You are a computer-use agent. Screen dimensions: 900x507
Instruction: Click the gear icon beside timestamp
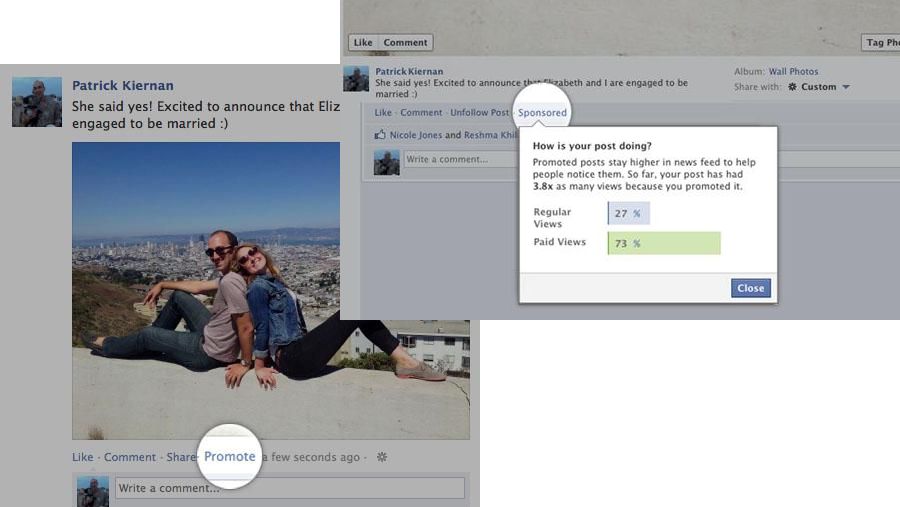[x=382, y=457]
